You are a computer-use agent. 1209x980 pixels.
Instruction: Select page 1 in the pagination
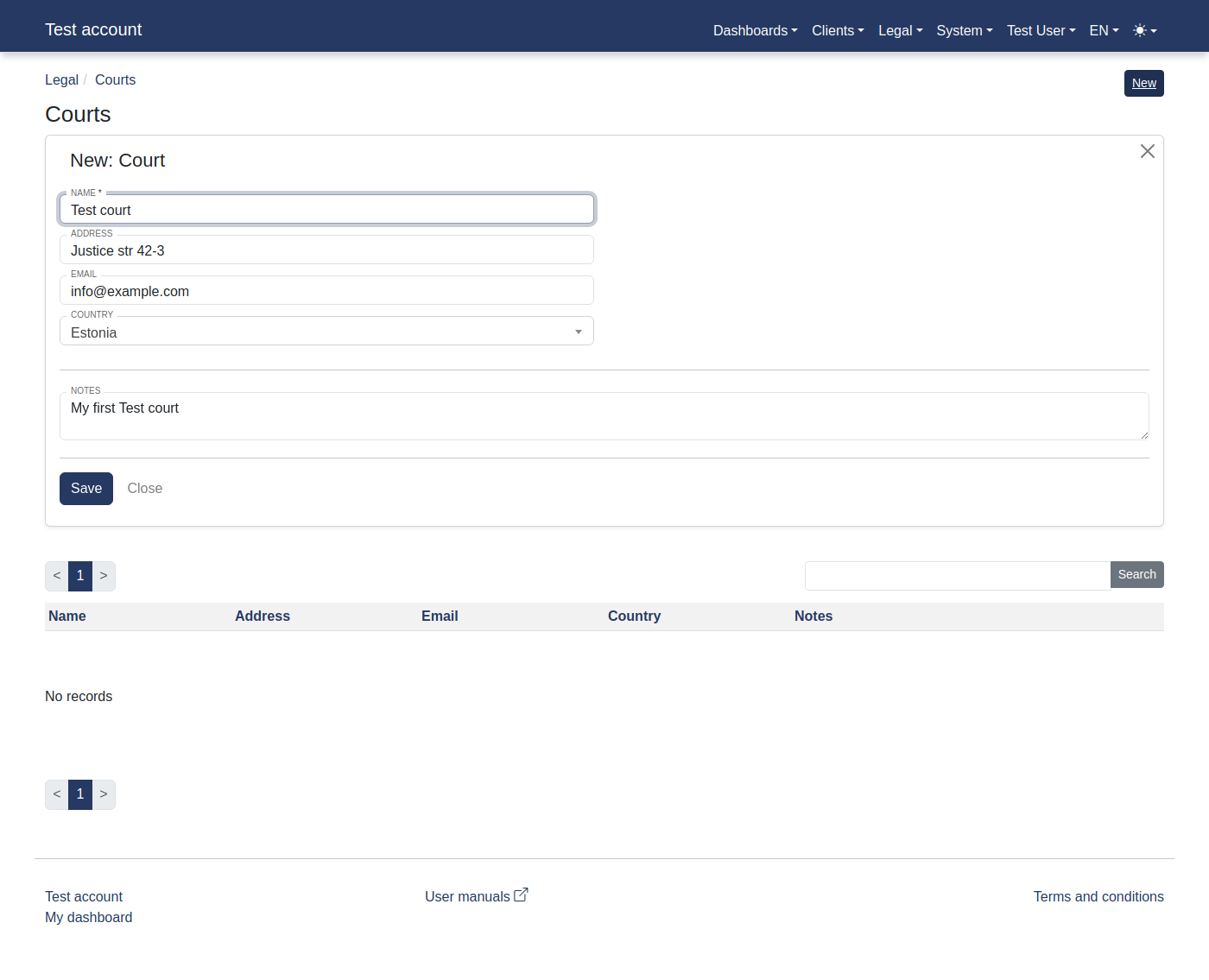pyautogui.click(x=79, y=576)
